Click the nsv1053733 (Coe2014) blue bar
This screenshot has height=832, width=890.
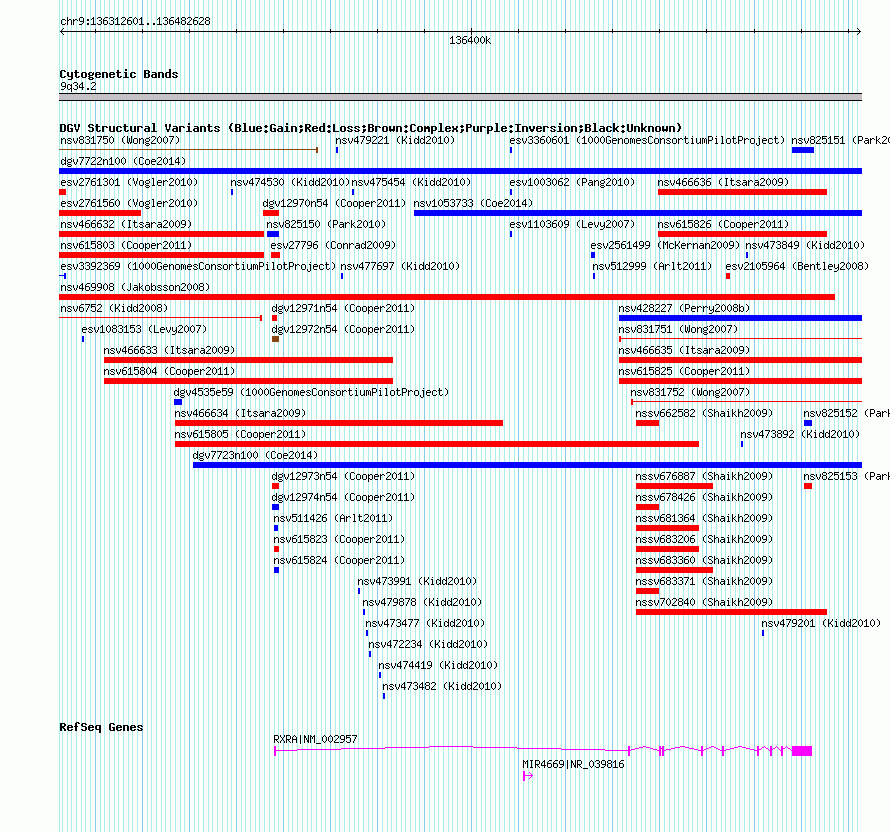tap(638, 213)
